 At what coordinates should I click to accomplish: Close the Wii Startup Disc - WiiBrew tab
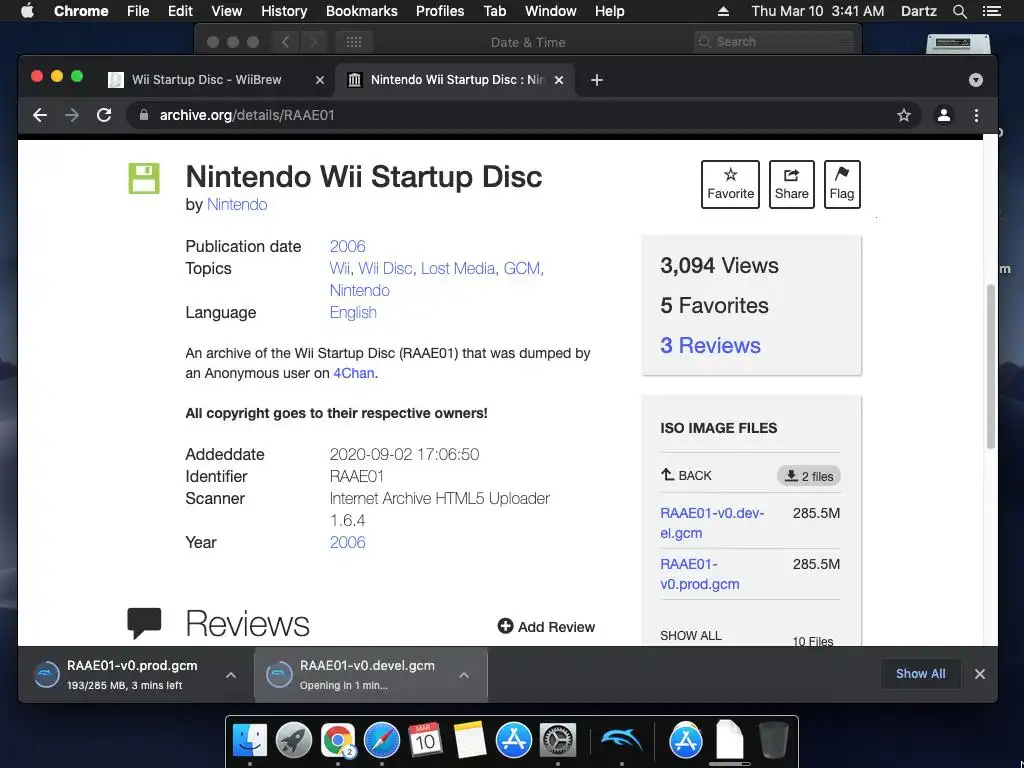tap(320, 80)
